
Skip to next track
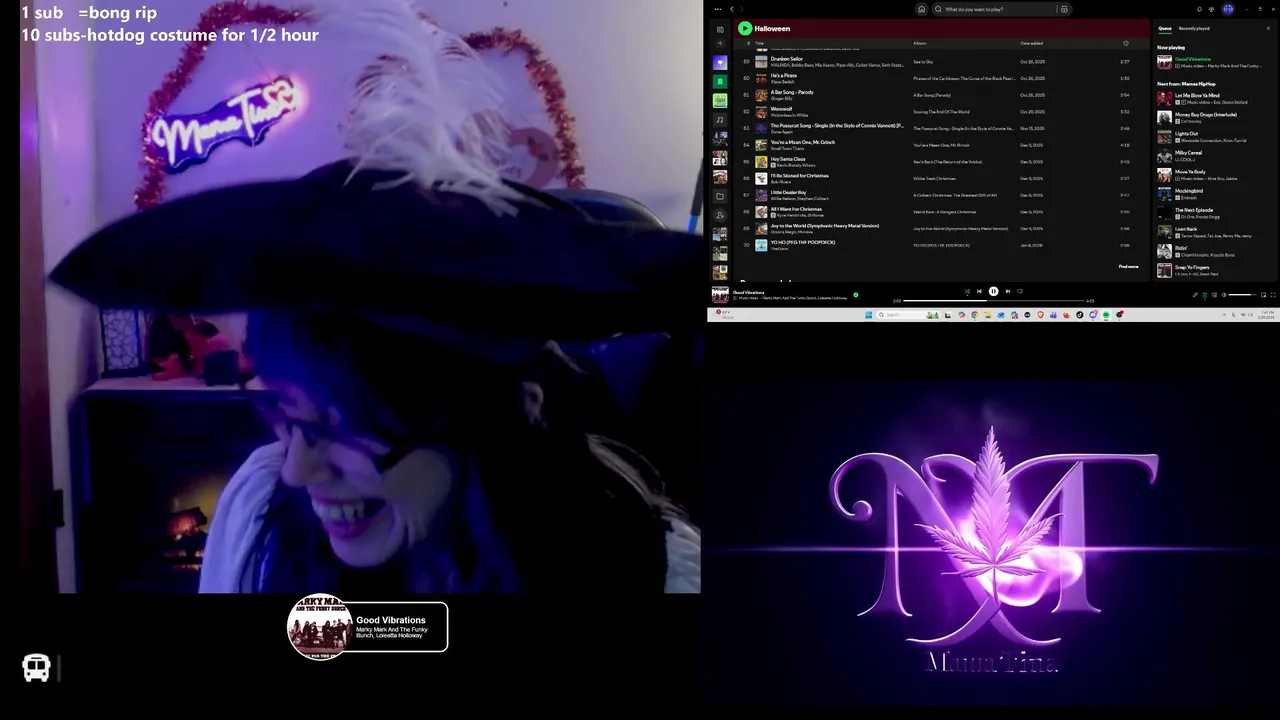click(x=1008, y=291)
